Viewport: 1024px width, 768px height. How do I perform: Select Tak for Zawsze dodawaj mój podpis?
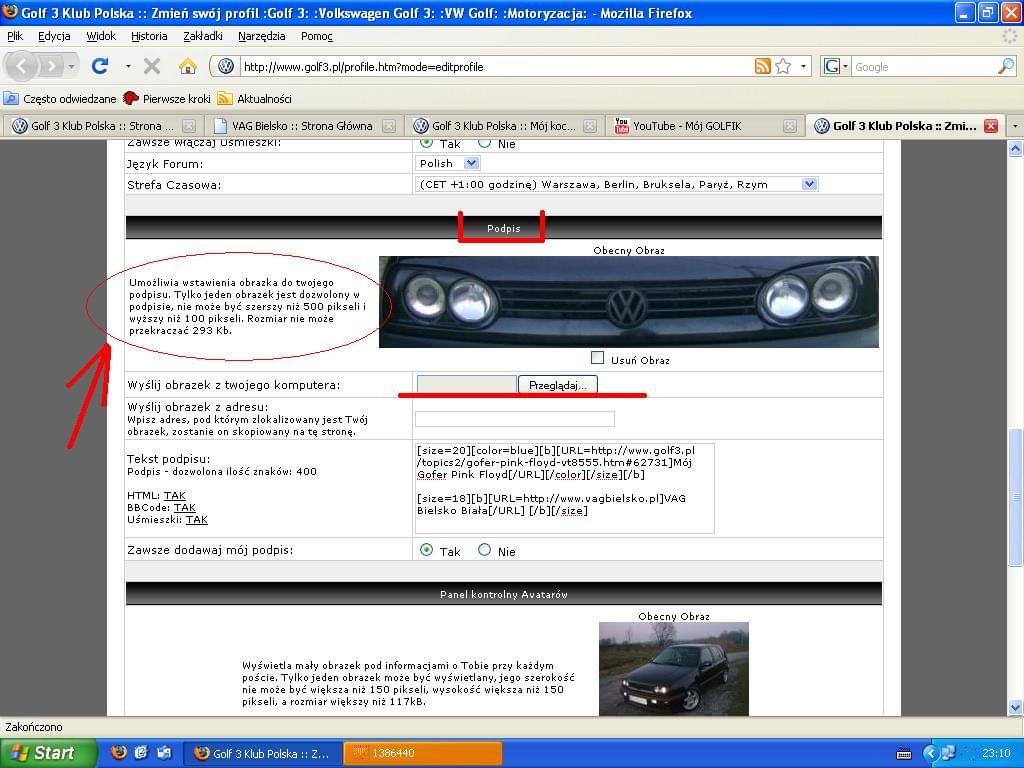click(x=426, y=550)
